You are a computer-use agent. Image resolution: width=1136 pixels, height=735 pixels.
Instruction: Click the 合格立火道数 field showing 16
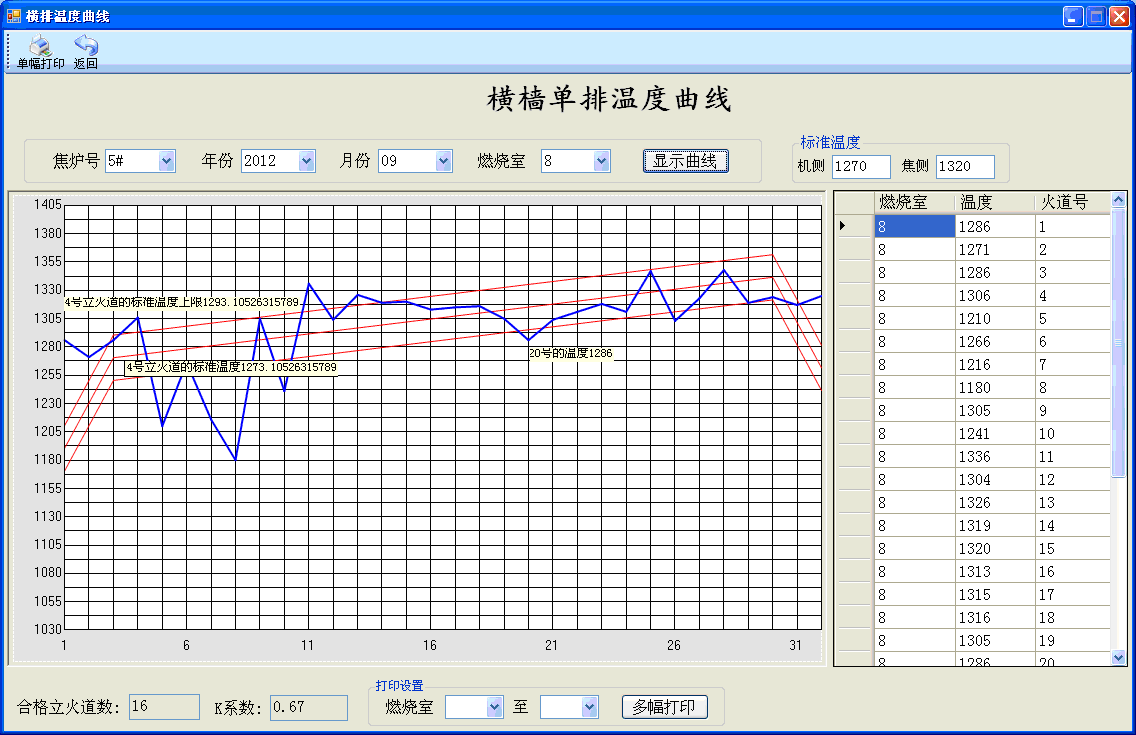click(x=164, y=707)
